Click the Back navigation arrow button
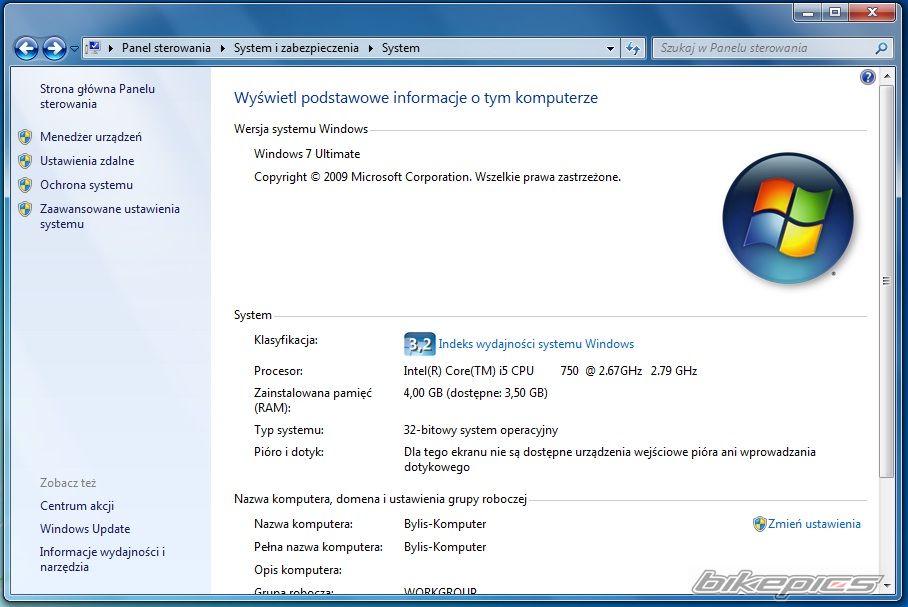908x607 pixels. pos(26,47)
